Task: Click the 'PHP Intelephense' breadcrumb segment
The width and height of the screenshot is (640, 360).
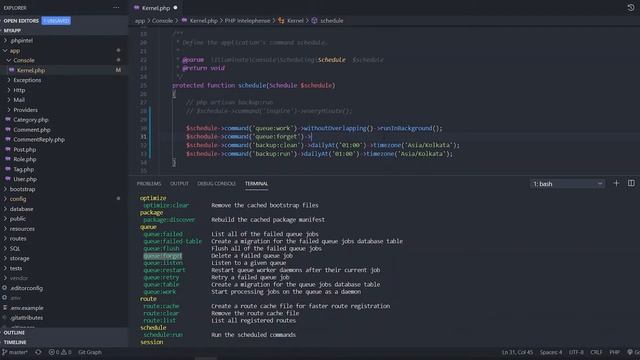Action: tap(247, 20)
